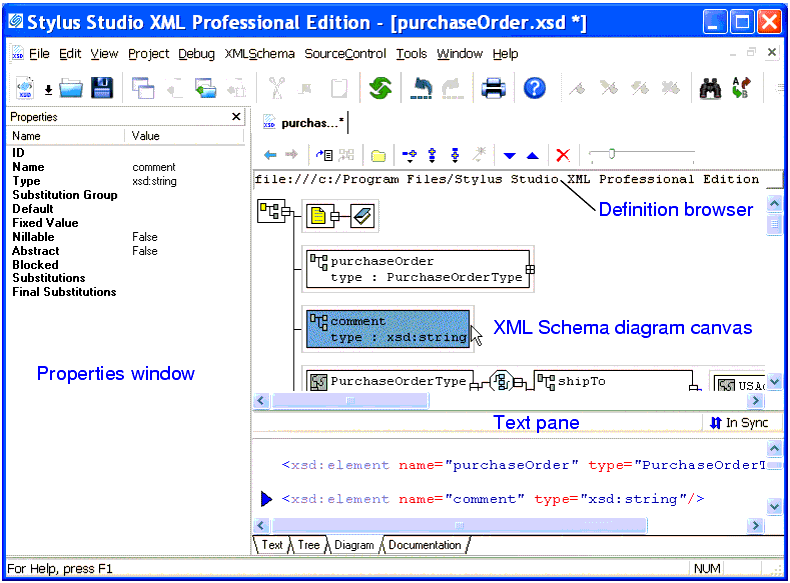
Task: Click the Replace A-B icon
Action: [x=741, y=88]
